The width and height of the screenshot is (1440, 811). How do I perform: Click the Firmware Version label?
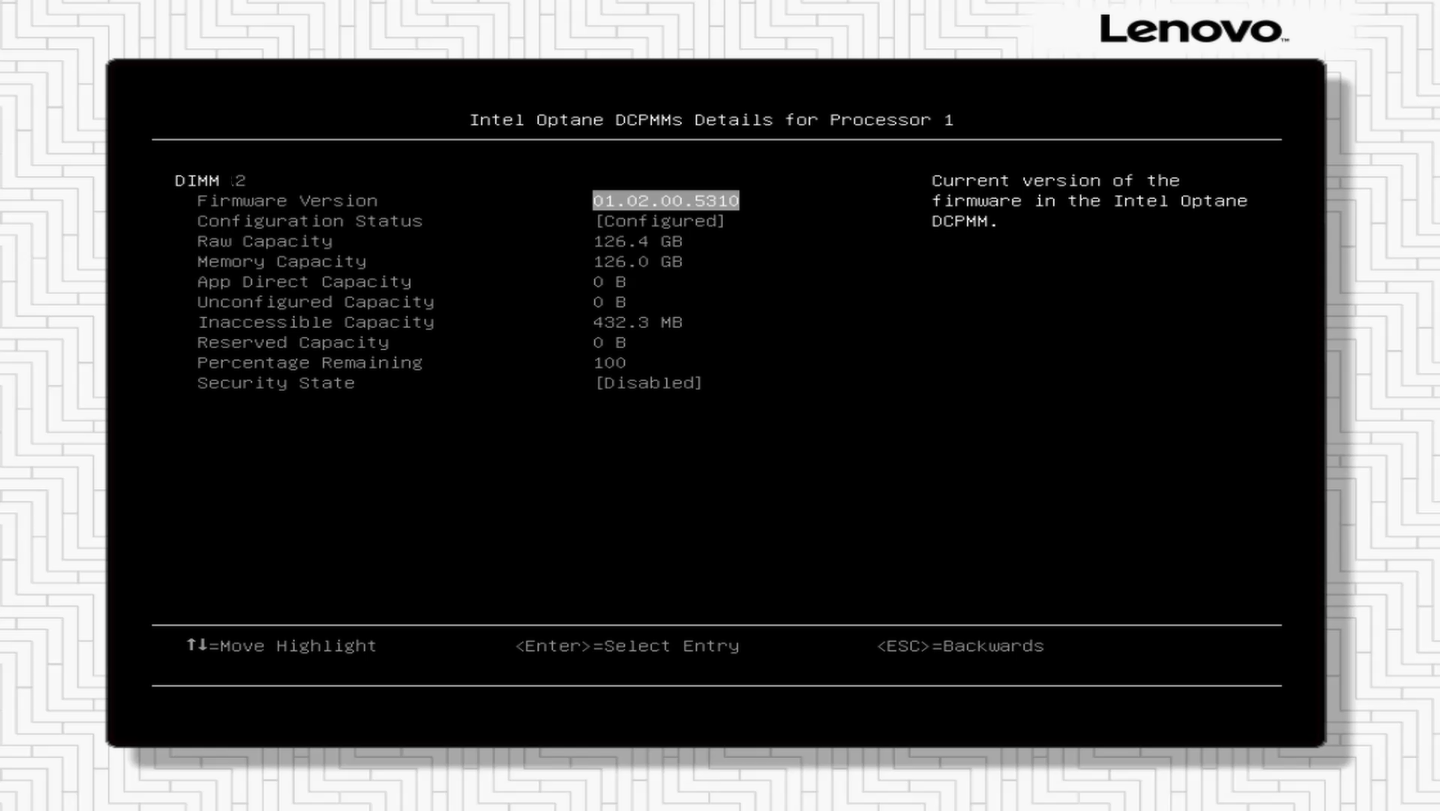pyautogui.click(x=287, y=201)
